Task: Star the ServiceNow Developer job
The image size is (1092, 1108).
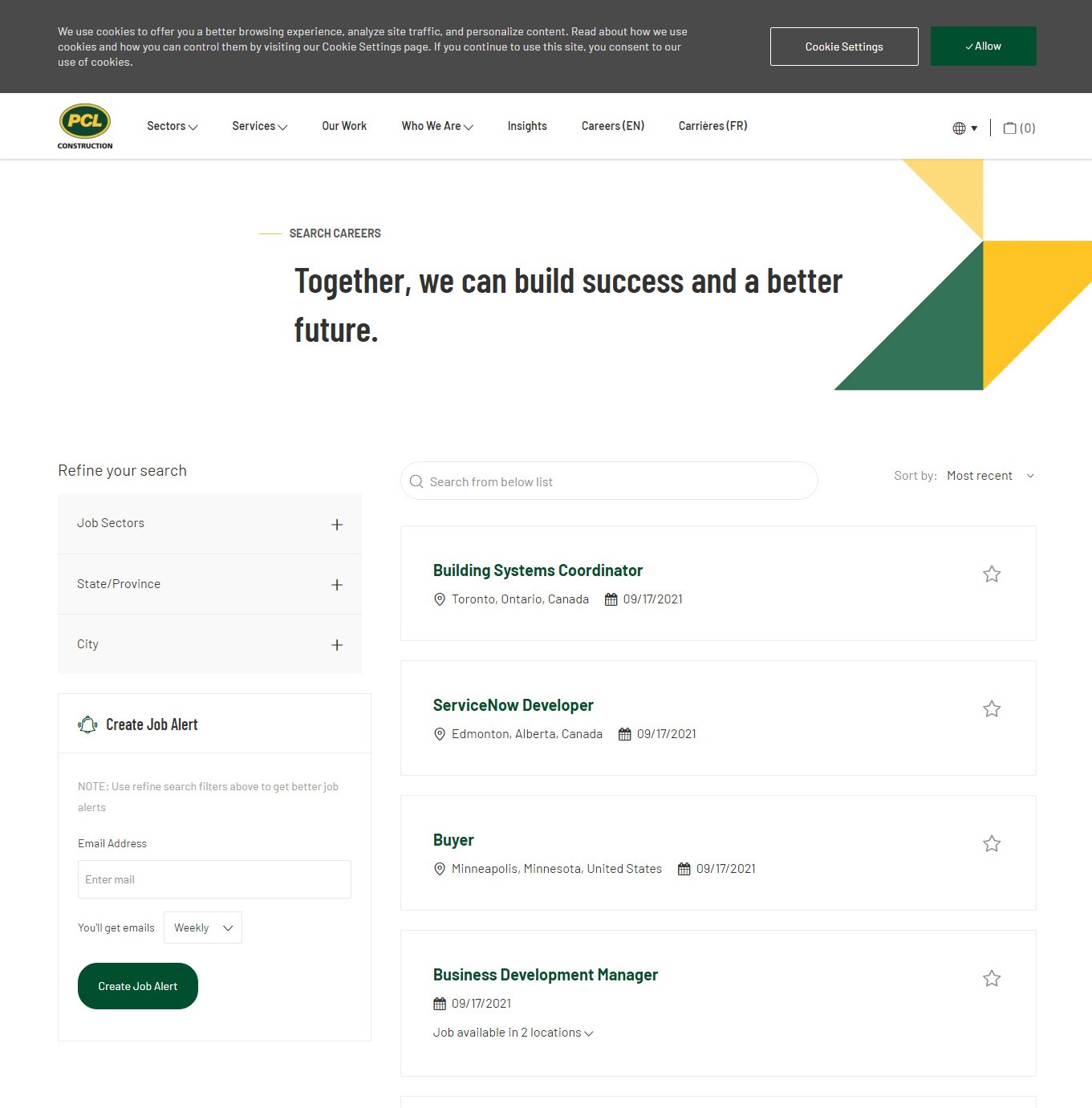Action: pyautogui.click(x=992, y=709)
